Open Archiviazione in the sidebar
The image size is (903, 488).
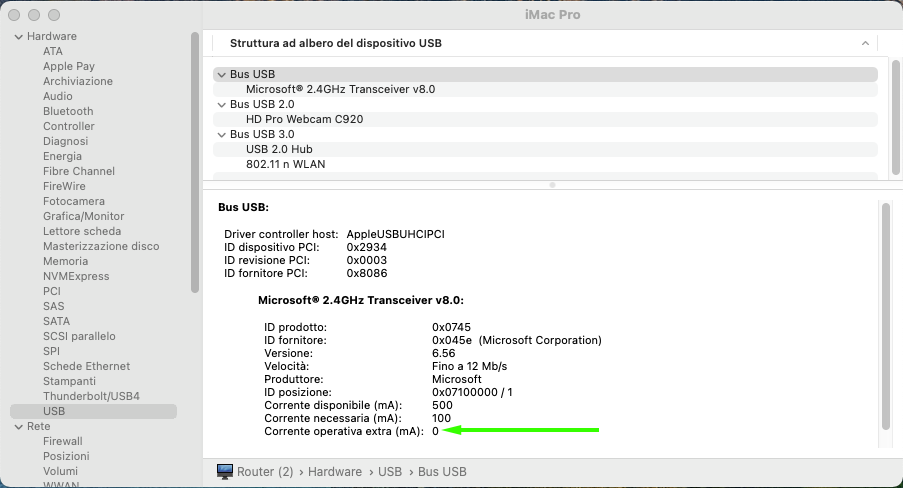pos(78,81)
